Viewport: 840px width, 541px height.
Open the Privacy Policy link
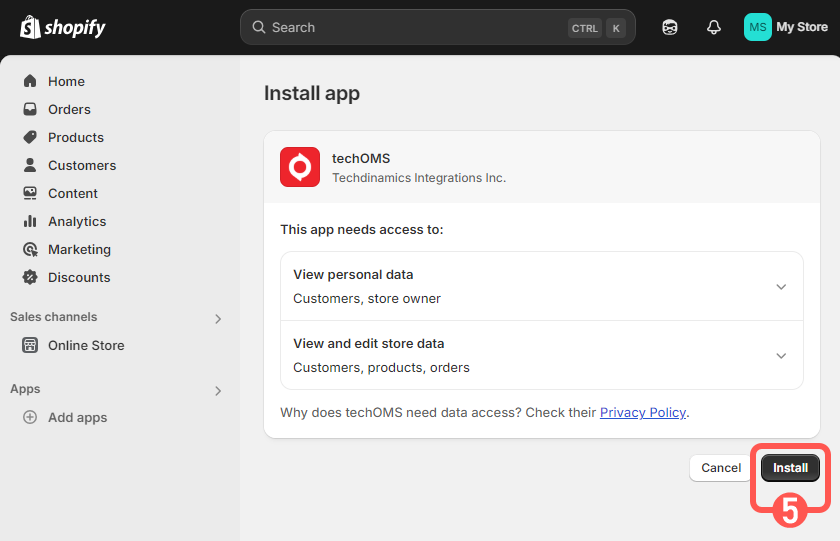[643, 412]
